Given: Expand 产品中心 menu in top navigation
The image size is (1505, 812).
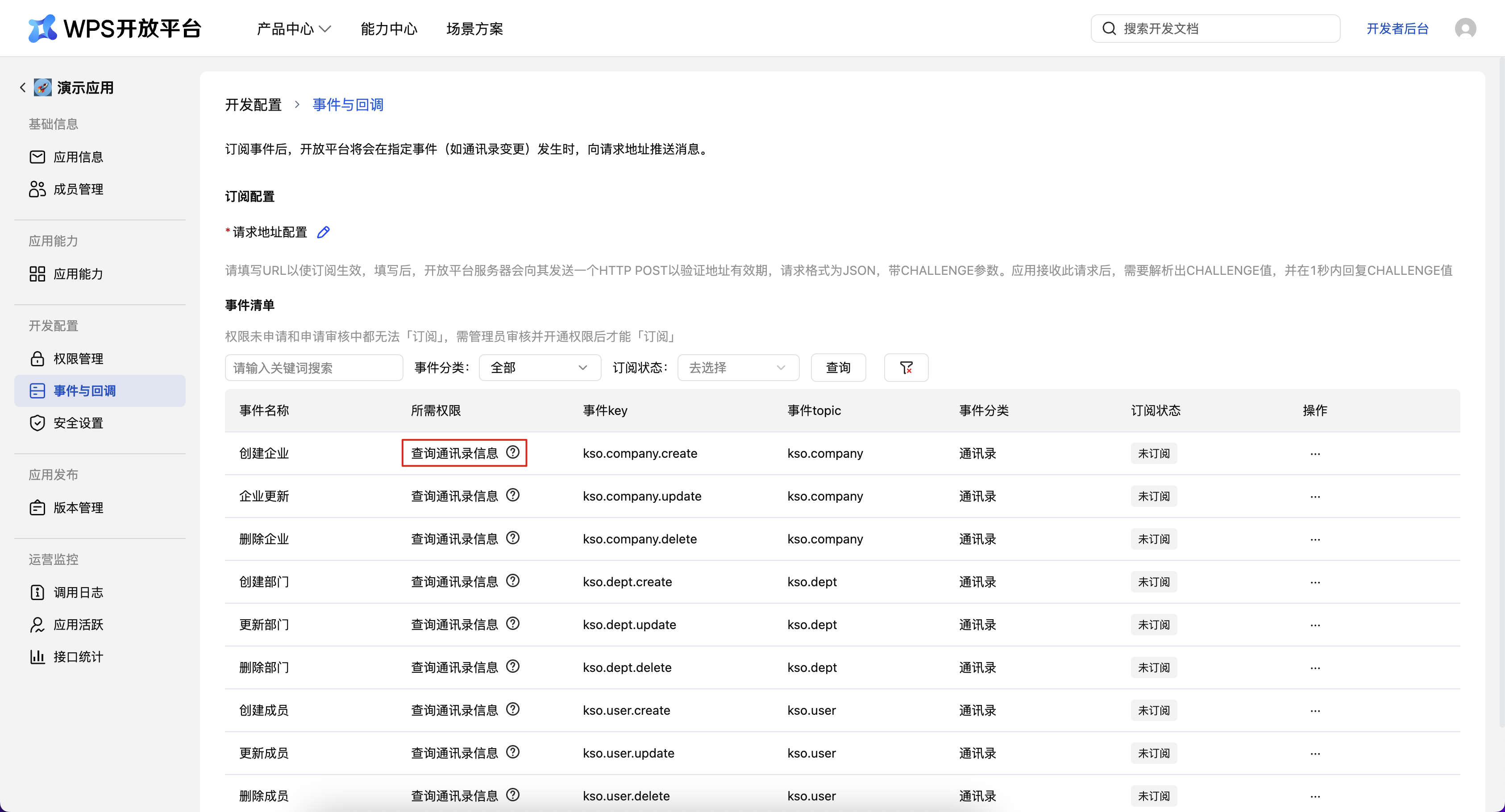Looking at the screenshot, I should pyautogui.click(x=294, y=29).
